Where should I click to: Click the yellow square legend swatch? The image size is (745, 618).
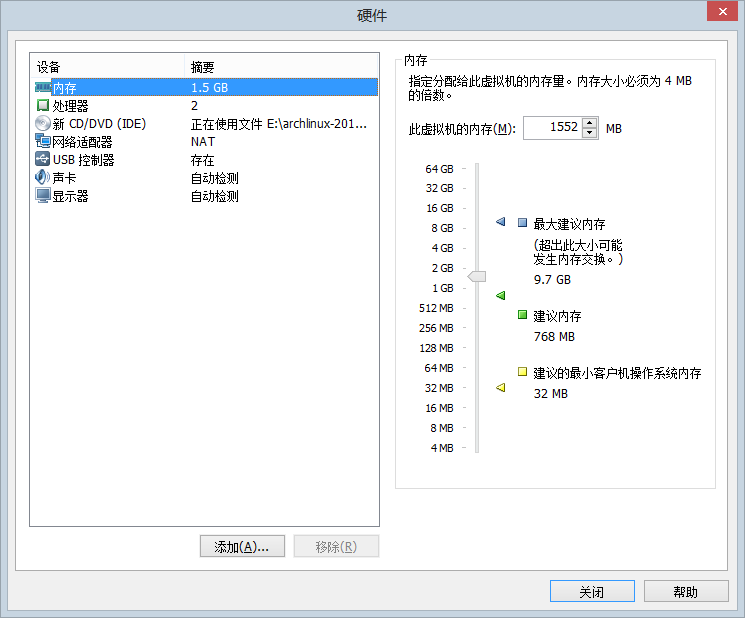(x=522, y=371)
